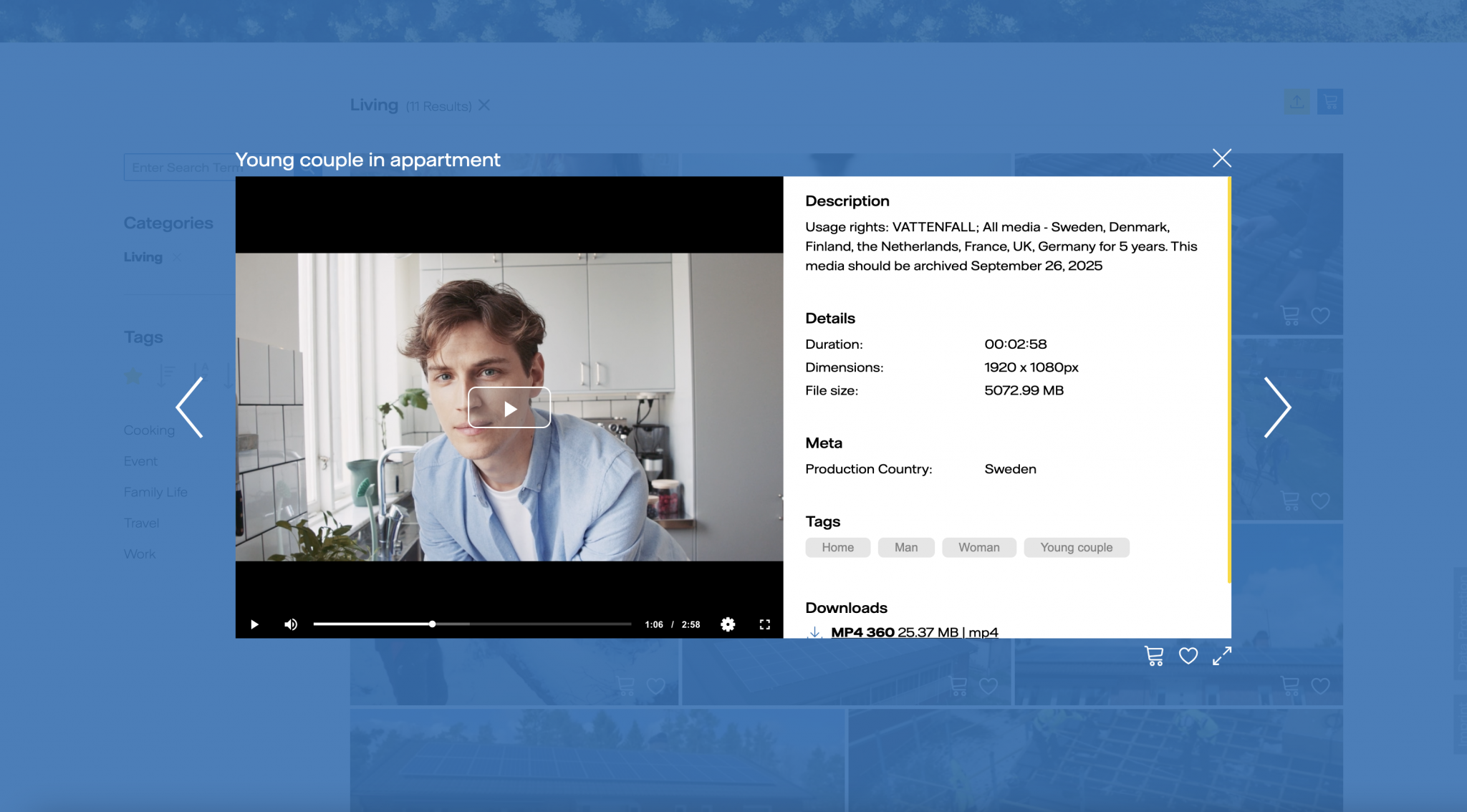Select the Home tag
The image size is (1467, 812).
coord(837,548)
